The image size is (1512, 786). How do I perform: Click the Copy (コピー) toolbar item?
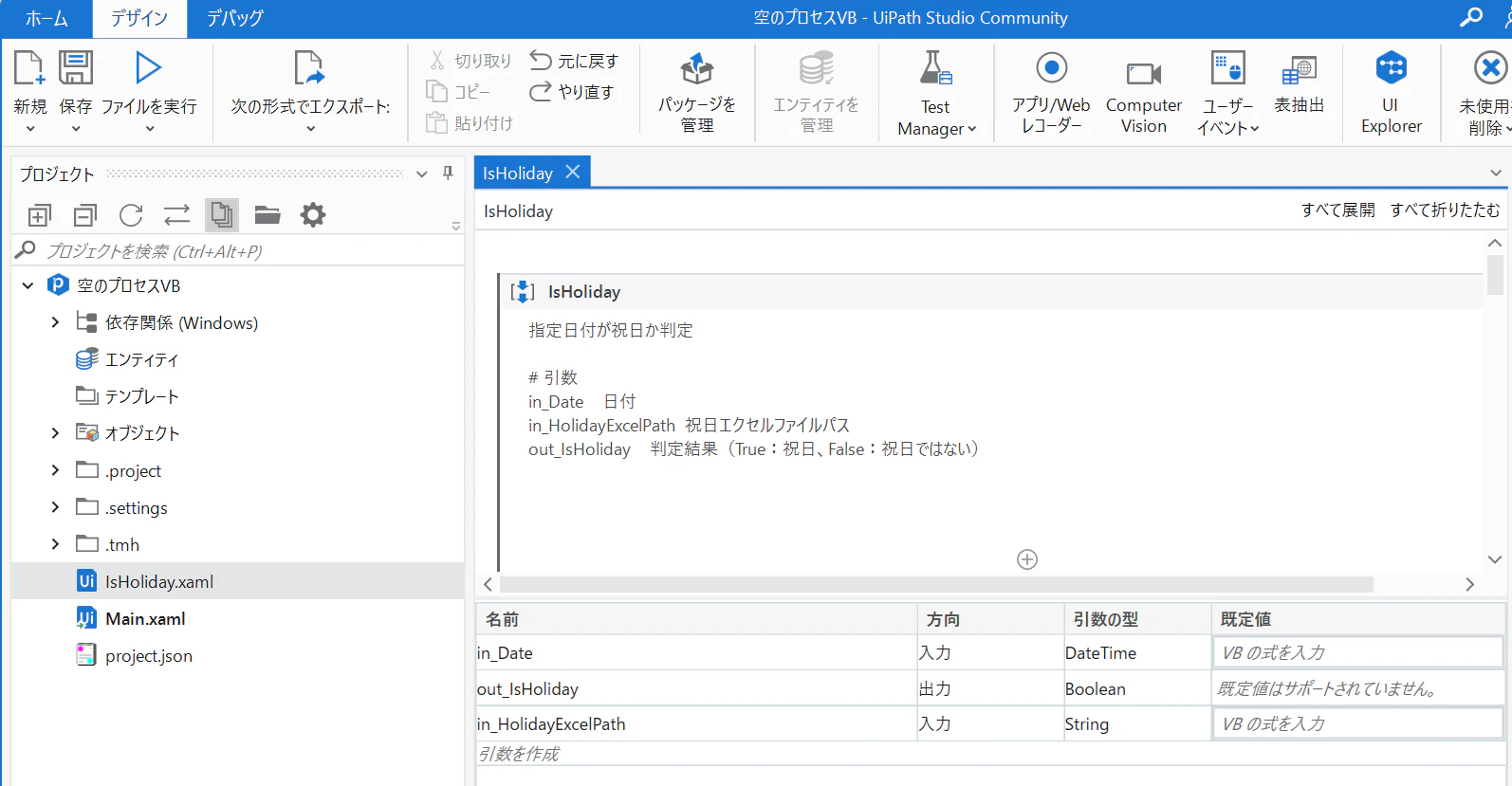tap(459, 91)
